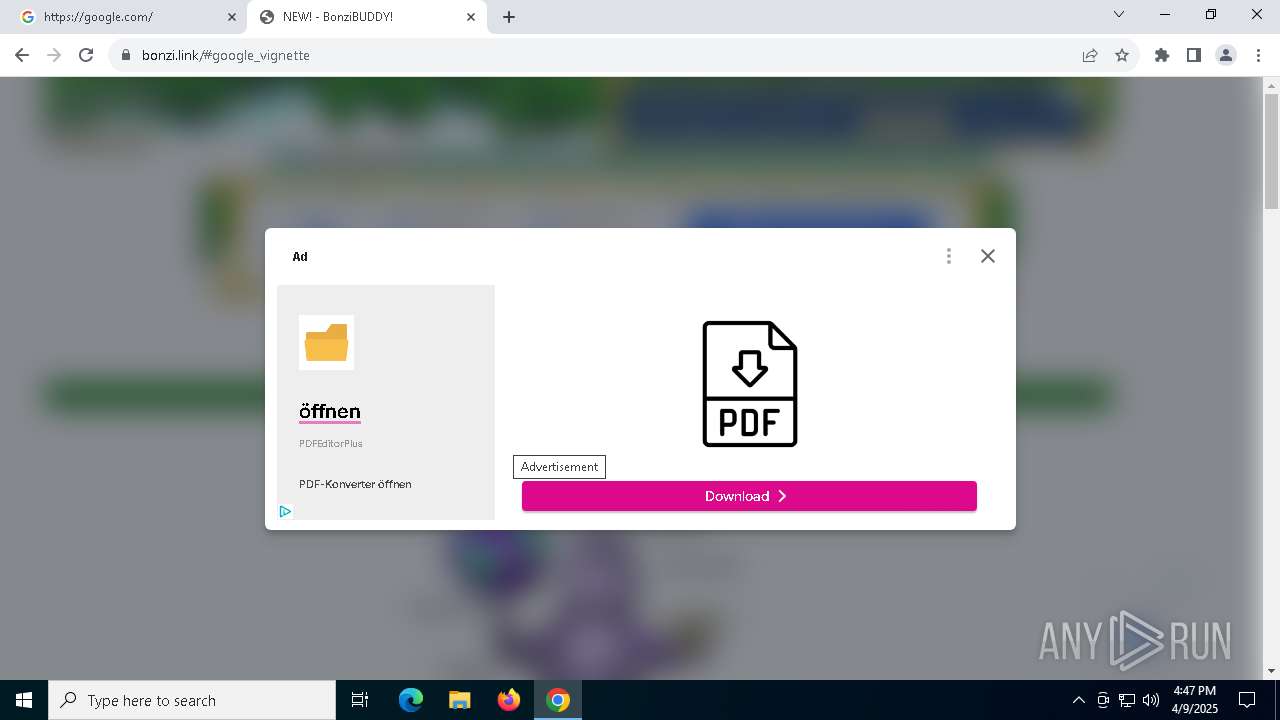Image resolution: width=1280 pixels, height=720 pixels.
Task: Click PDF-Konverter öffnen text
Action: [355, 484]
